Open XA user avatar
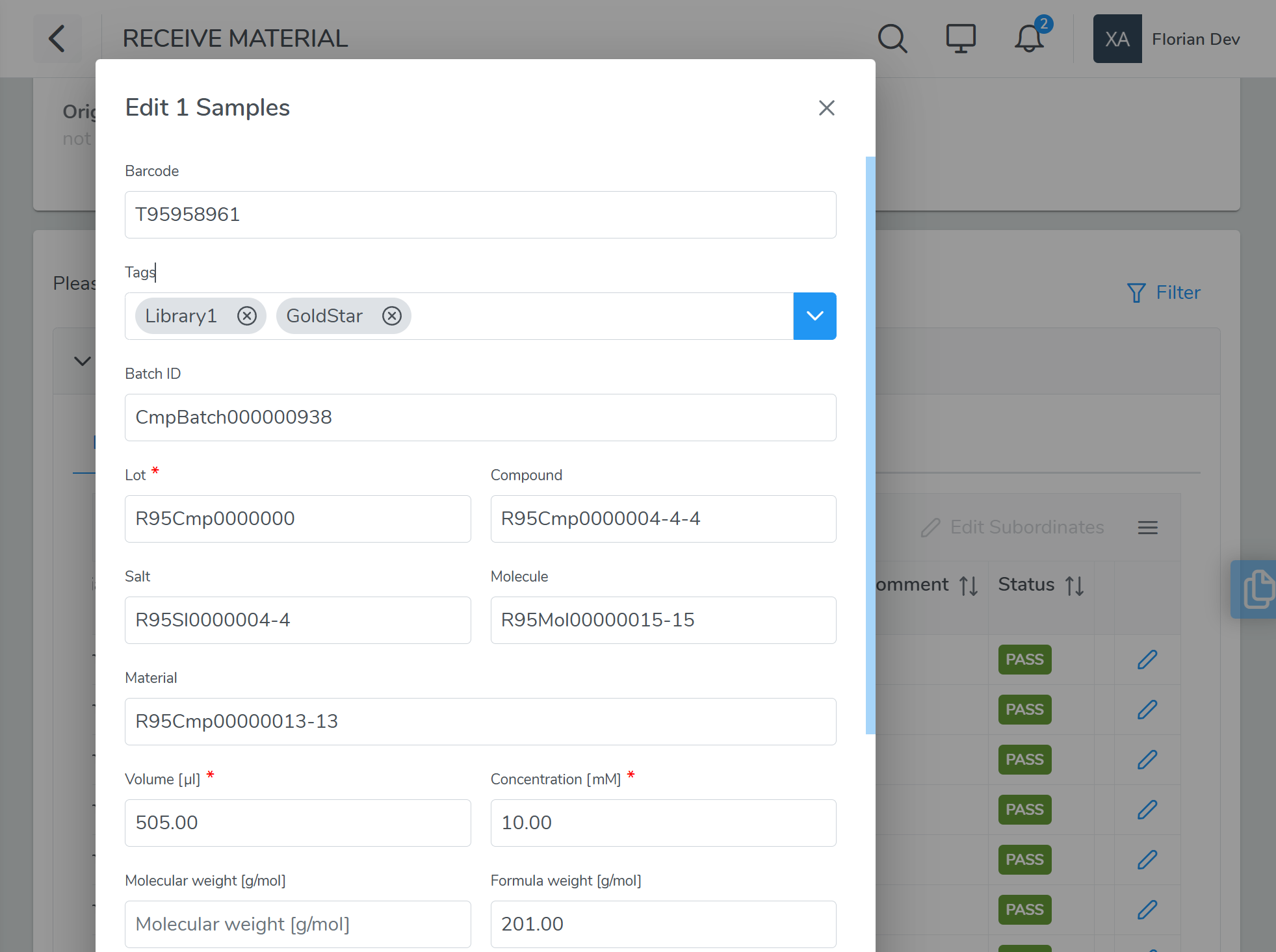 (1117, 39)
